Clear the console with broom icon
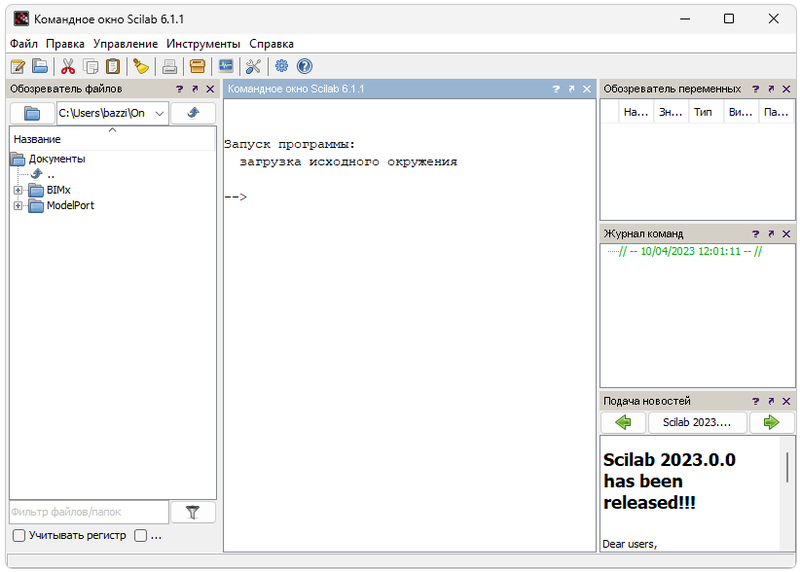Screen dimensions: 800x572 coord(141,67)
